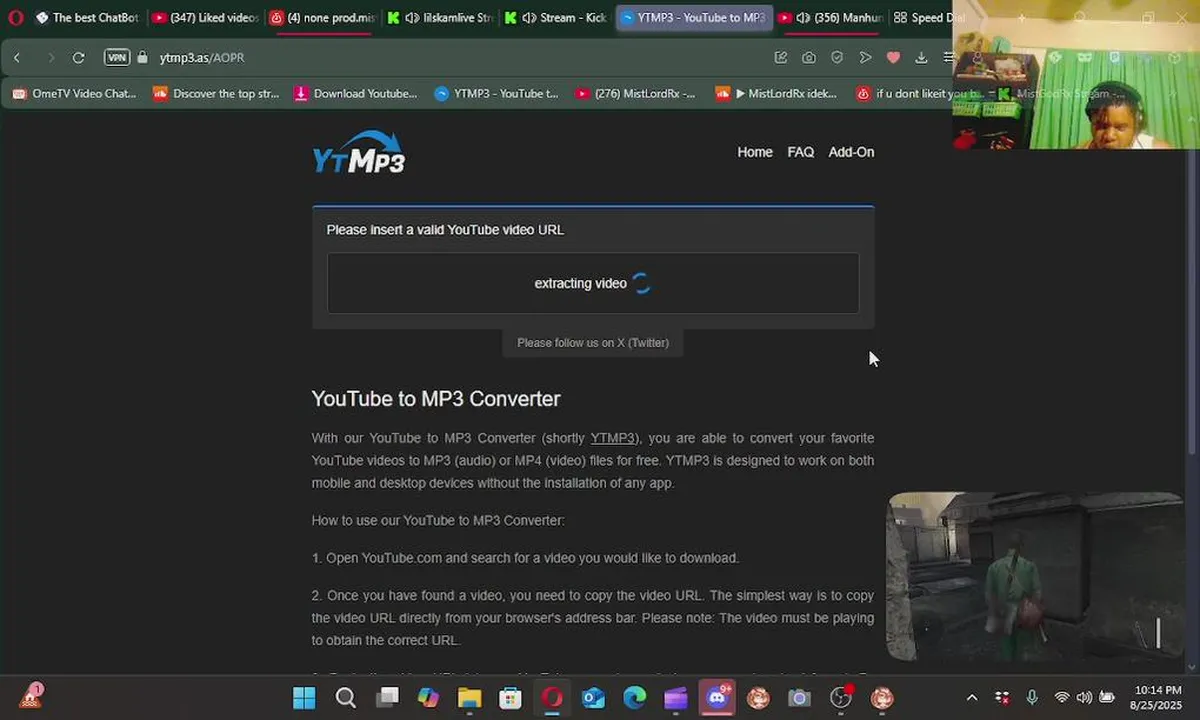Viewport: 1200px width, 720px height.
Task: Bookmark the page with the heart icon
Action: (893, 57)
